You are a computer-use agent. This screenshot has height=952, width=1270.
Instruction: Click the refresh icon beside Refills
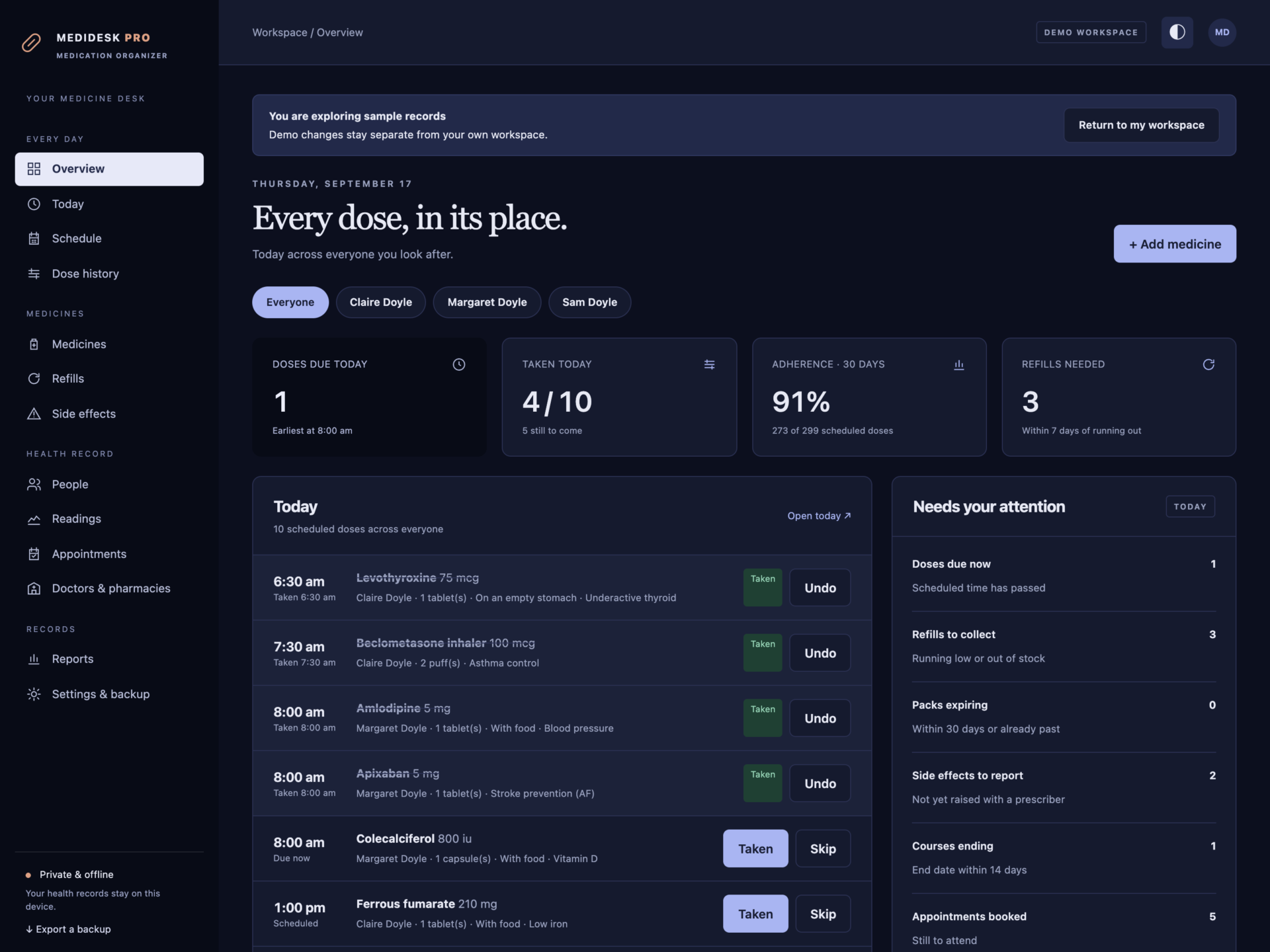coord(34,379)
